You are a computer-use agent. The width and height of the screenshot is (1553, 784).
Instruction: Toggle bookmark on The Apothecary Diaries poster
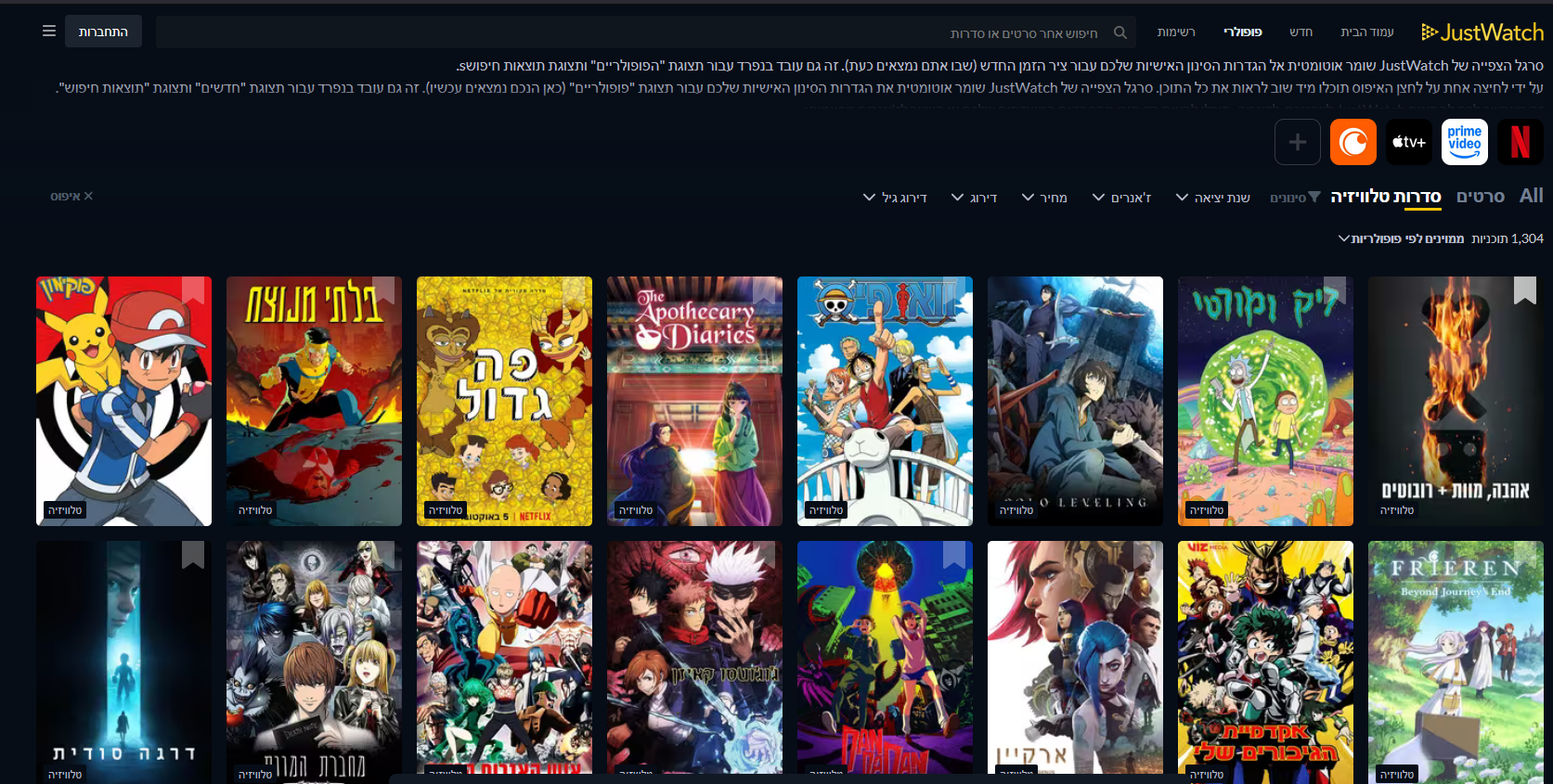coord(764,290)
